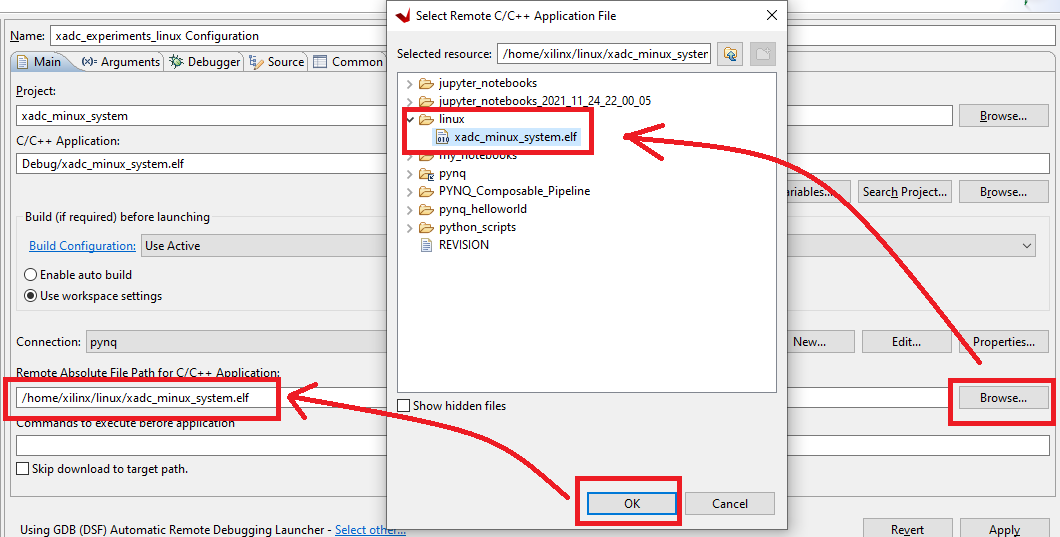The width and height of the screenshot is (1060, 537).
Task: Click the New connection button
Action: [x=821, y=342]
